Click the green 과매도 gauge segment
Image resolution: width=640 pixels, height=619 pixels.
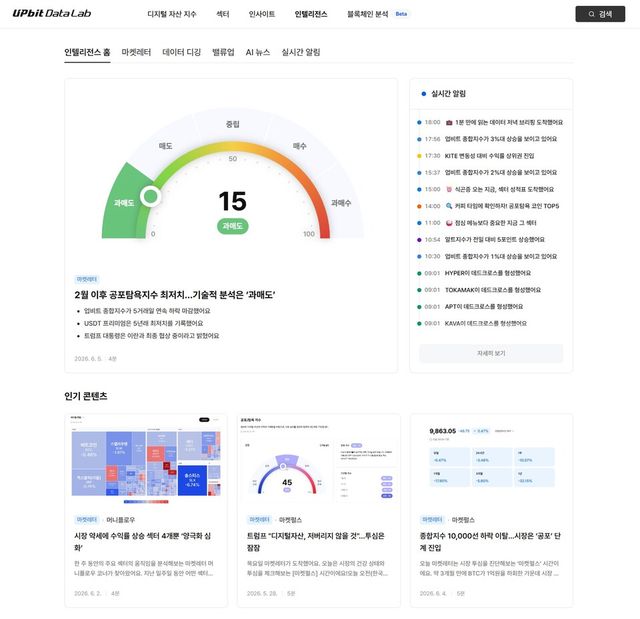[122, 203]
